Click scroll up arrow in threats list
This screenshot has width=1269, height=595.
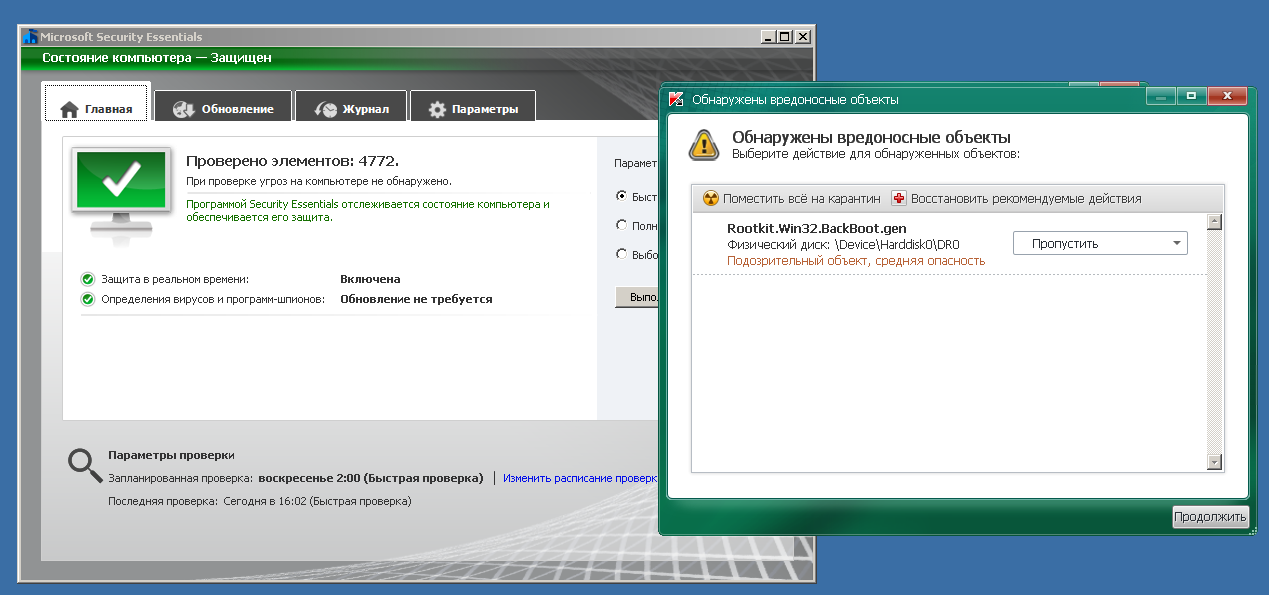click(1215, 222)
